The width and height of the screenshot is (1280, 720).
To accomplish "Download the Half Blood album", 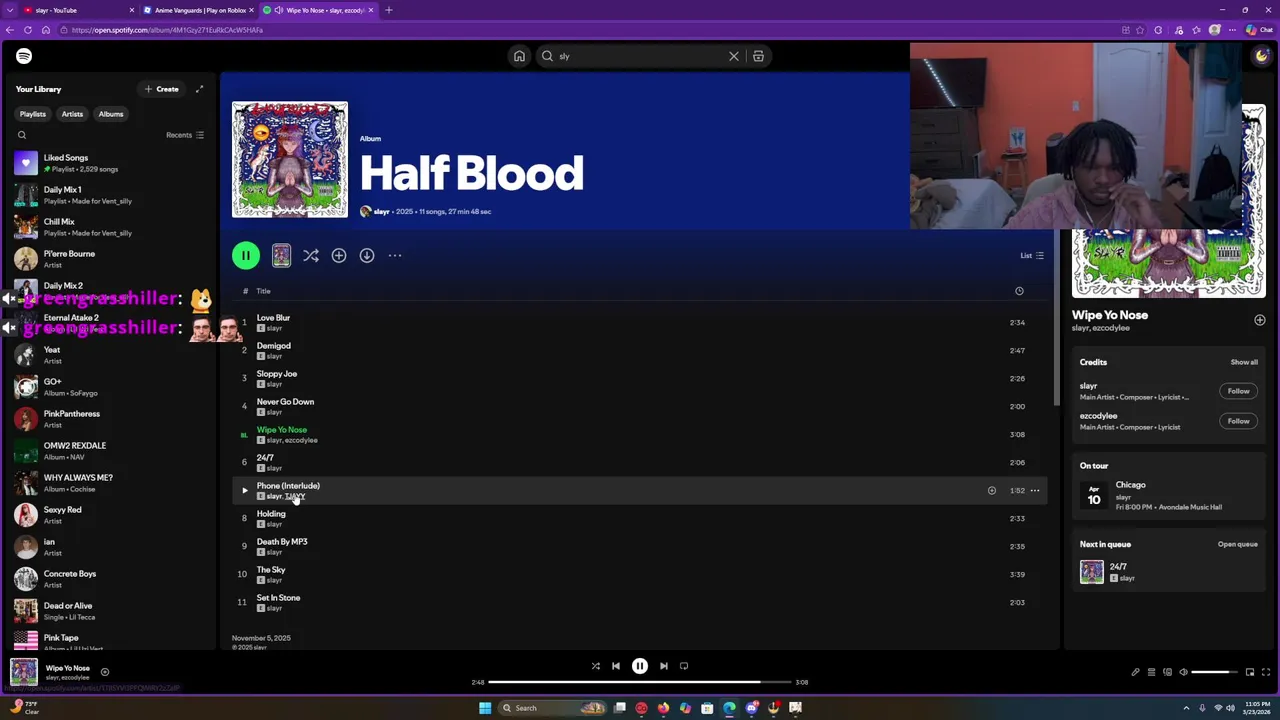I will point(367,256).
